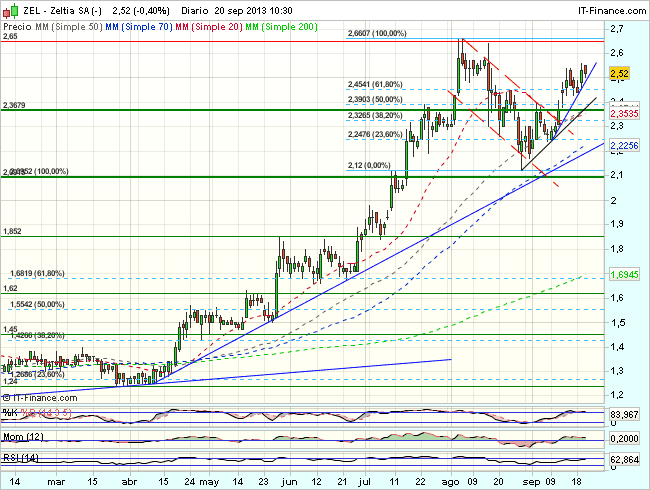The width and height of the screenshot is (650, 490).
Task: Select the 'MM (Simple 70)' legend entry
Action: 138,27
